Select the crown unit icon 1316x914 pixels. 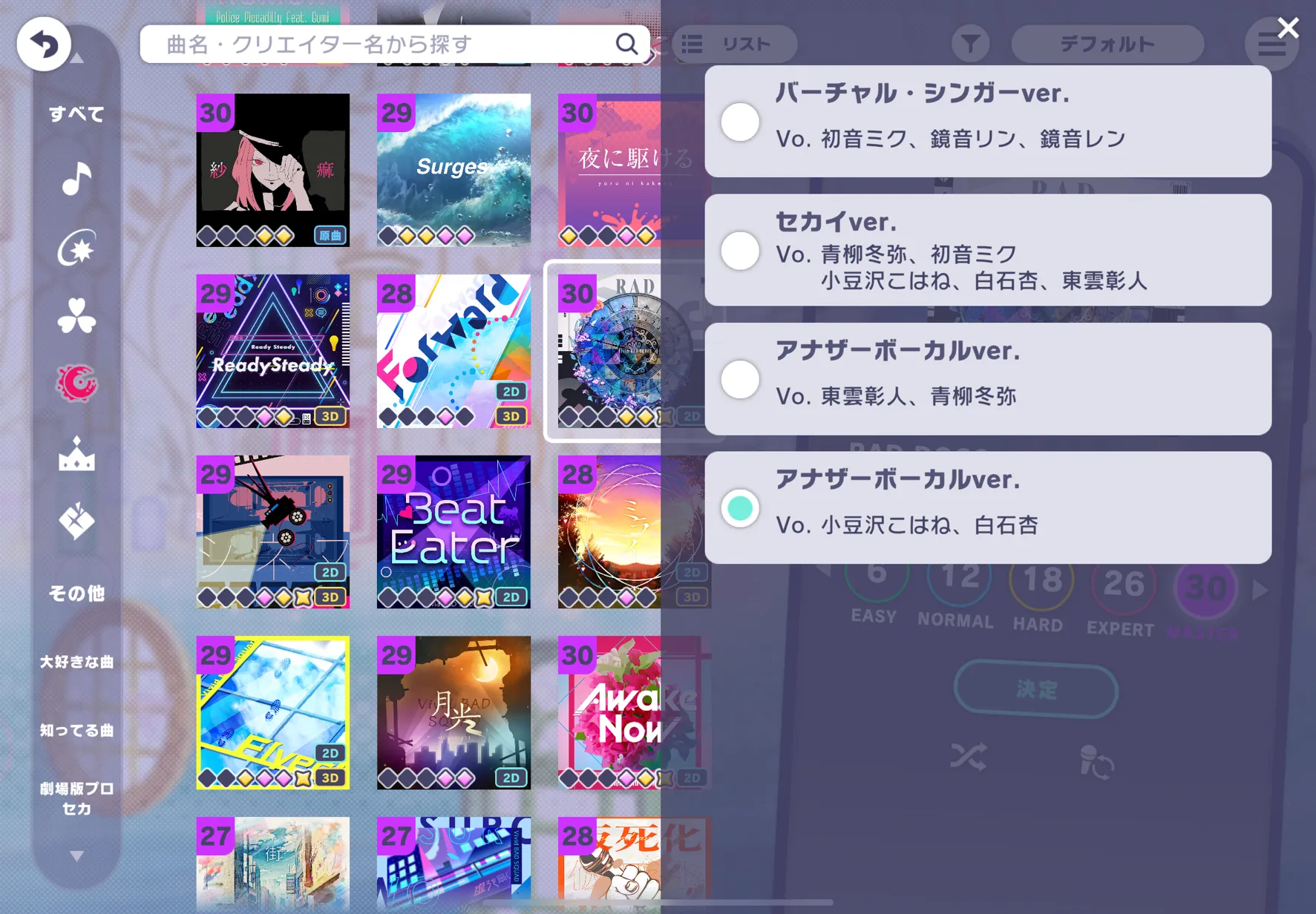[76, 453]
